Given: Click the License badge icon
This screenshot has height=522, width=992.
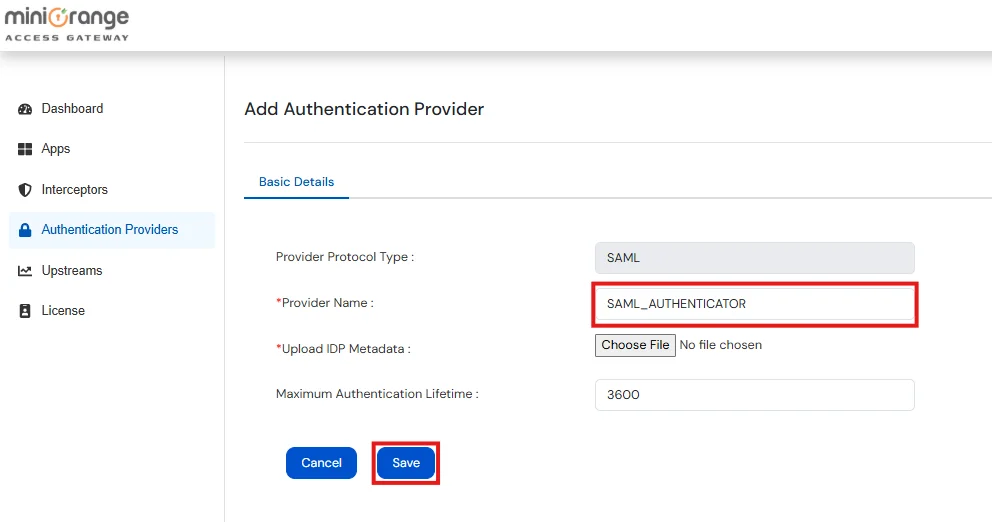Looking at the screenshot, I should tap(25, 311).
